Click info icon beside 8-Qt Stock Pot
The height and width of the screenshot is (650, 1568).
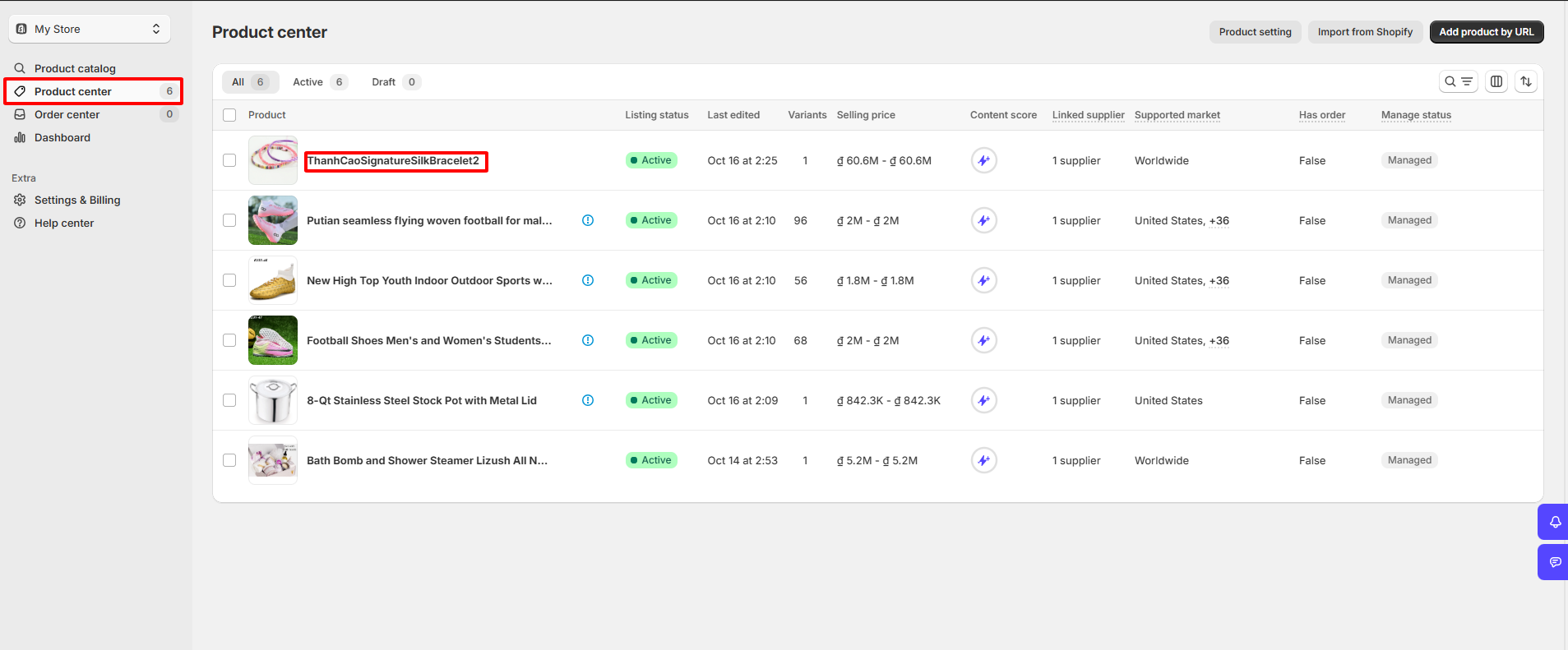click(x=588, y=400)
